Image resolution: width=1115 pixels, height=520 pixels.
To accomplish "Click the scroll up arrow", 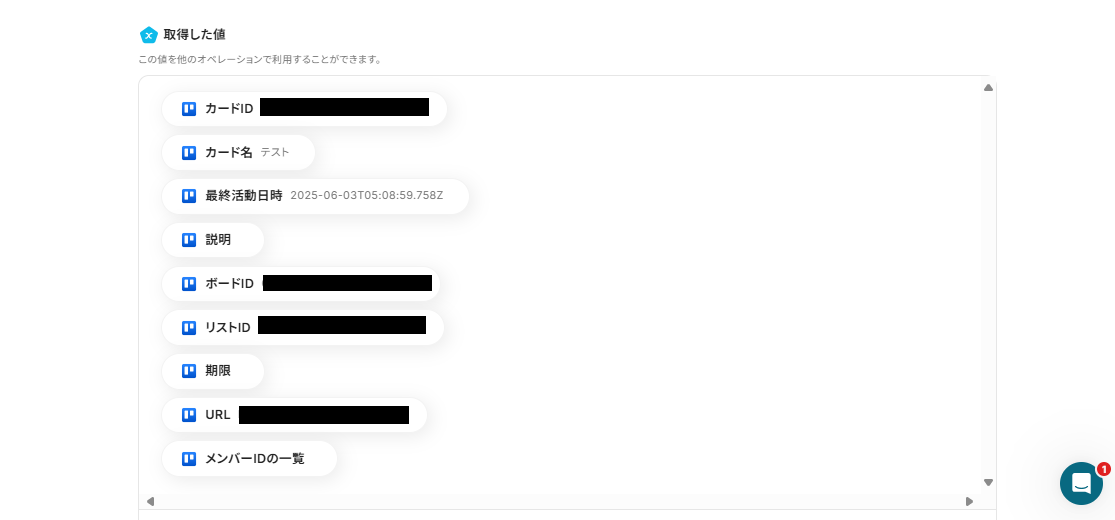I will 988,87.
